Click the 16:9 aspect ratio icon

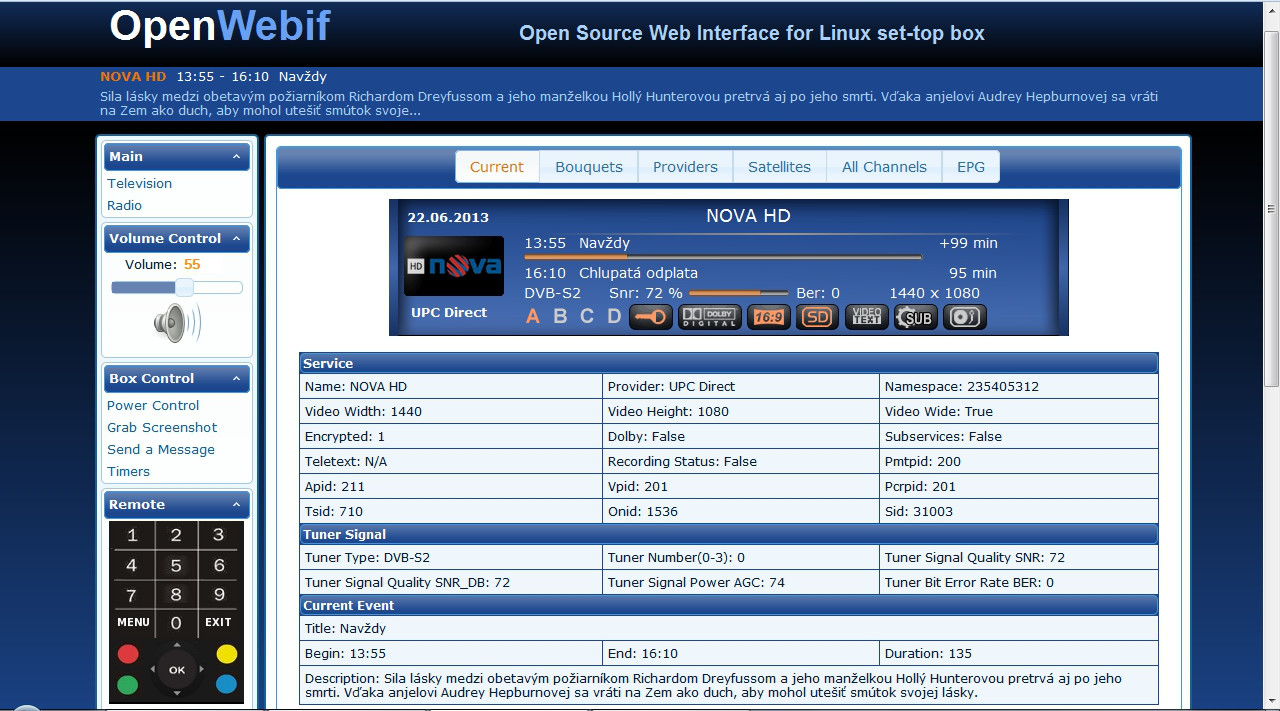point(768,317)
